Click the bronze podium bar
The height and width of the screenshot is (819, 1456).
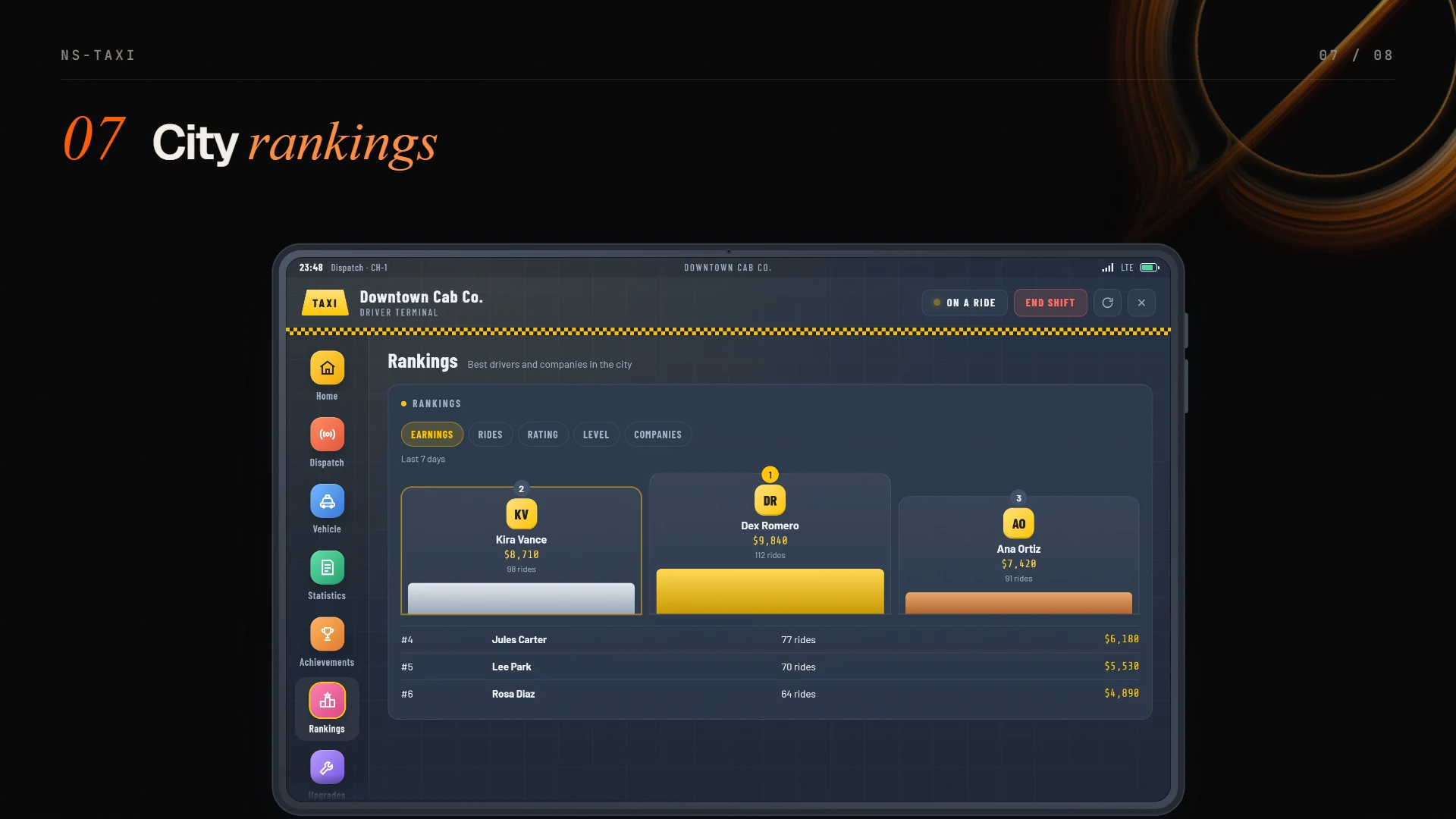1018,603
